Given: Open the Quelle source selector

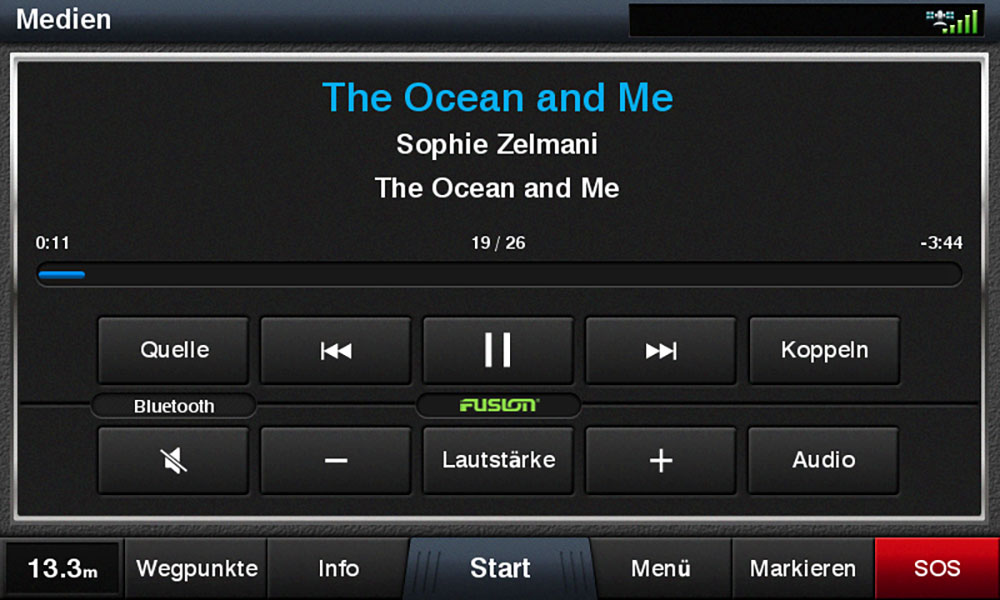Looking at the screenshot, I should click(173, 351).
